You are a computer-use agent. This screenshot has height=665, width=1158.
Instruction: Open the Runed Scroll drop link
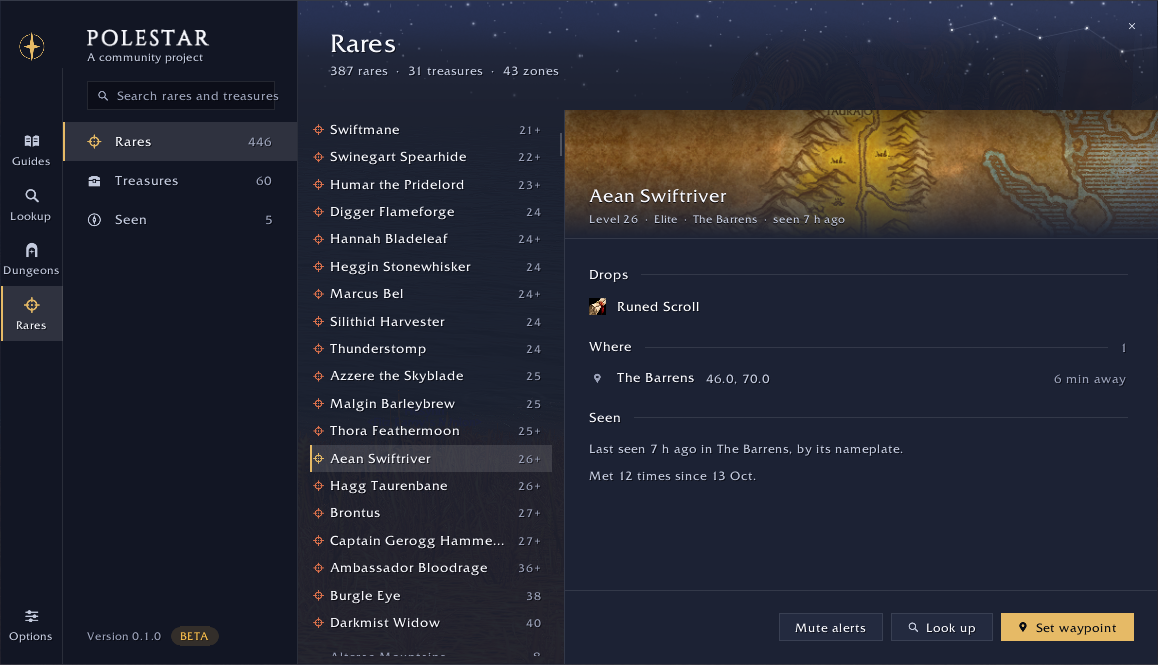click(657, 307)
